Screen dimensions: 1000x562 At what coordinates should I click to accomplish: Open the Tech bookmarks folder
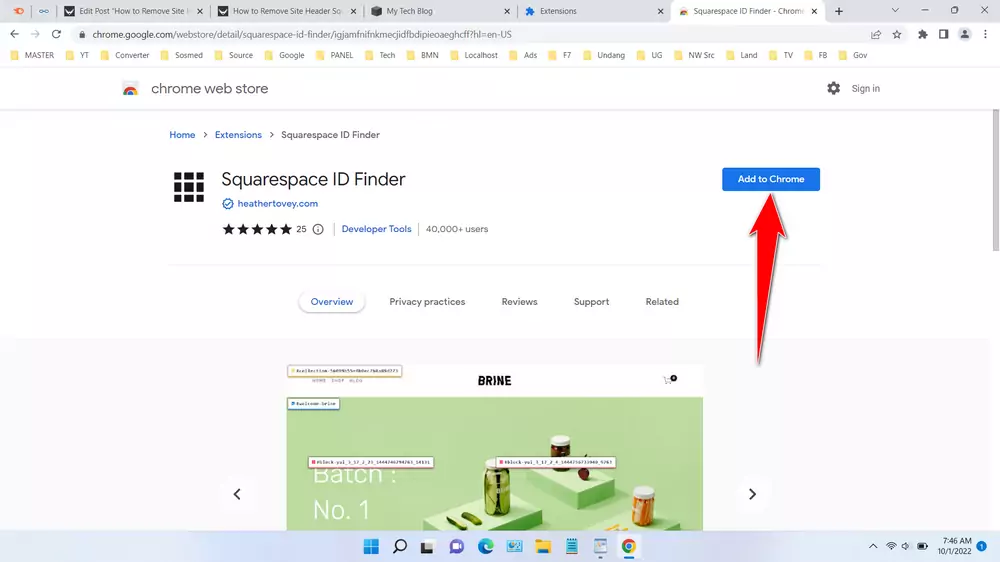coord(380,55)
